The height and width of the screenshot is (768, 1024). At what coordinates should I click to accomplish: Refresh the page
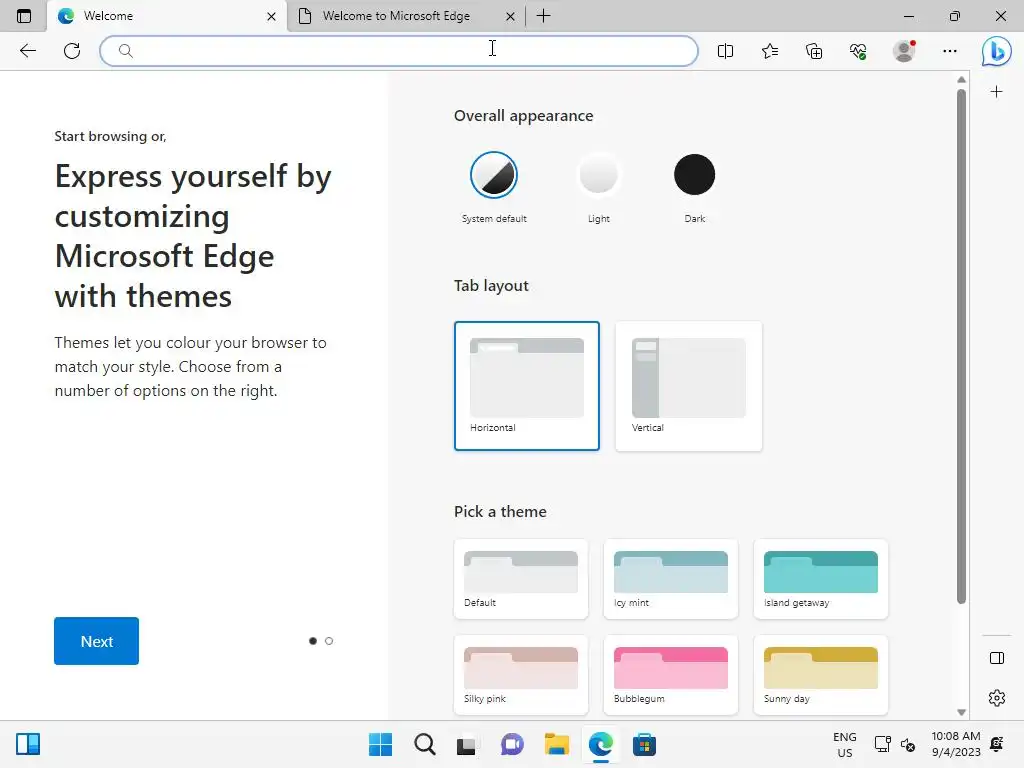[72, 51]
